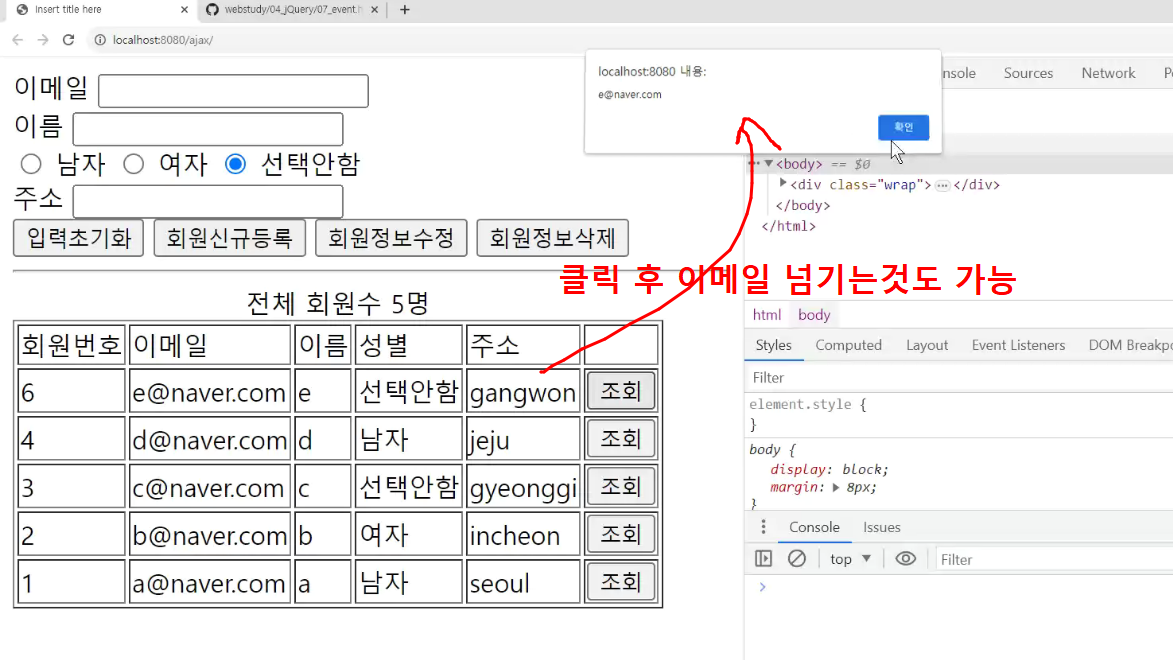1173x660 pixels.
Task: Click 조회 for member b@naver.com
Action: [621, 534]
